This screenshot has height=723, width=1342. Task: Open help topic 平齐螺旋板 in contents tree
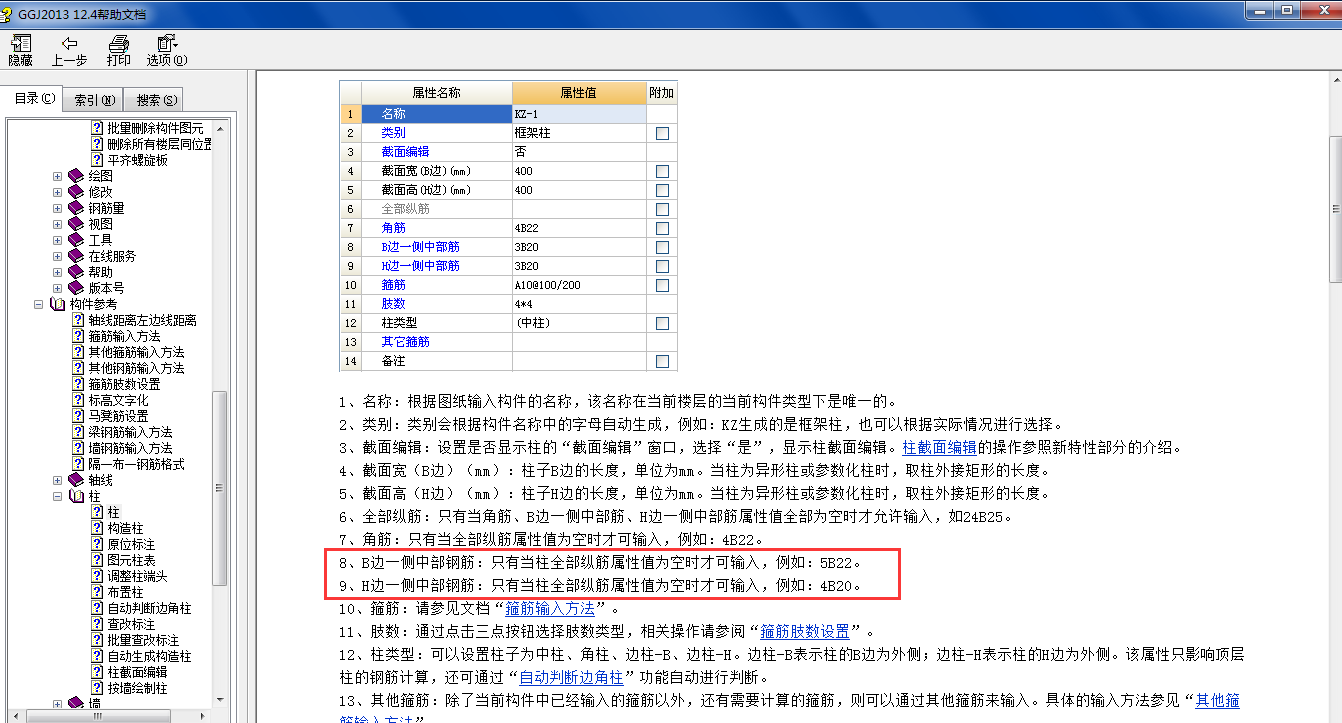pyautogui.click(x=138, y=160)
